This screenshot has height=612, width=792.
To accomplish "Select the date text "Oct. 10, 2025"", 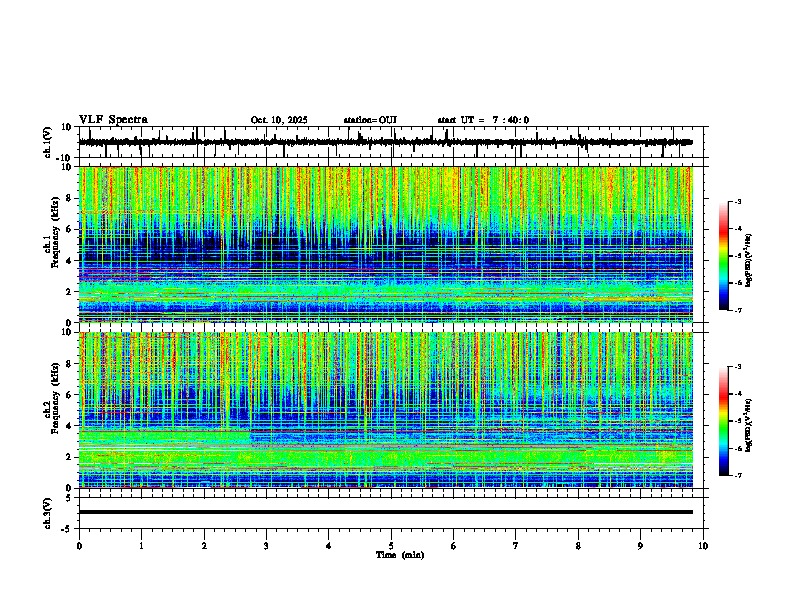I will 279,120.
